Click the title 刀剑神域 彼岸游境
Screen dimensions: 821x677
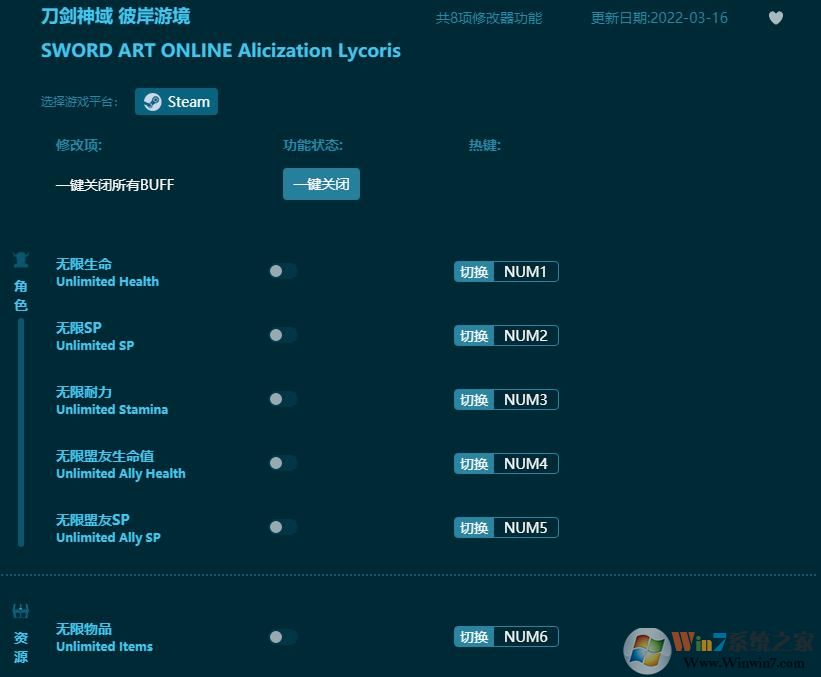(116, 16)
